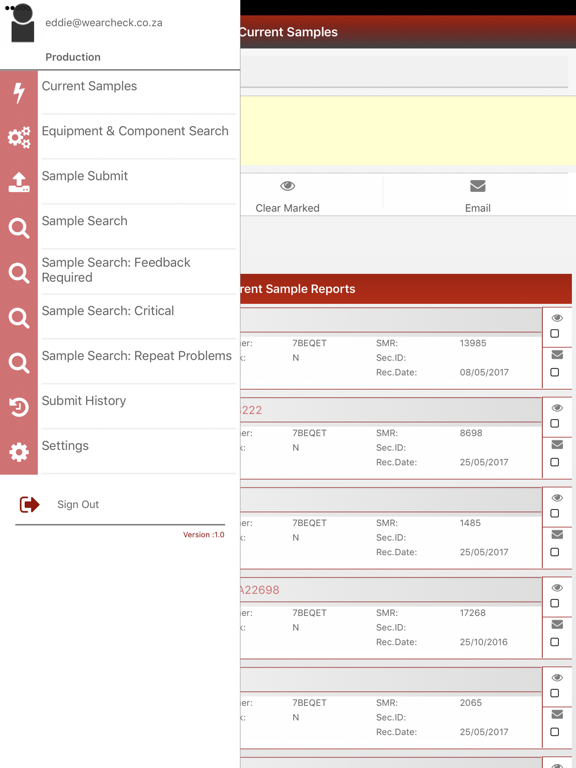This screenshot has height=768, width=576.
Task: Tap the SMR value 2065
Action: pyautogui.click(x=471, y=702)
